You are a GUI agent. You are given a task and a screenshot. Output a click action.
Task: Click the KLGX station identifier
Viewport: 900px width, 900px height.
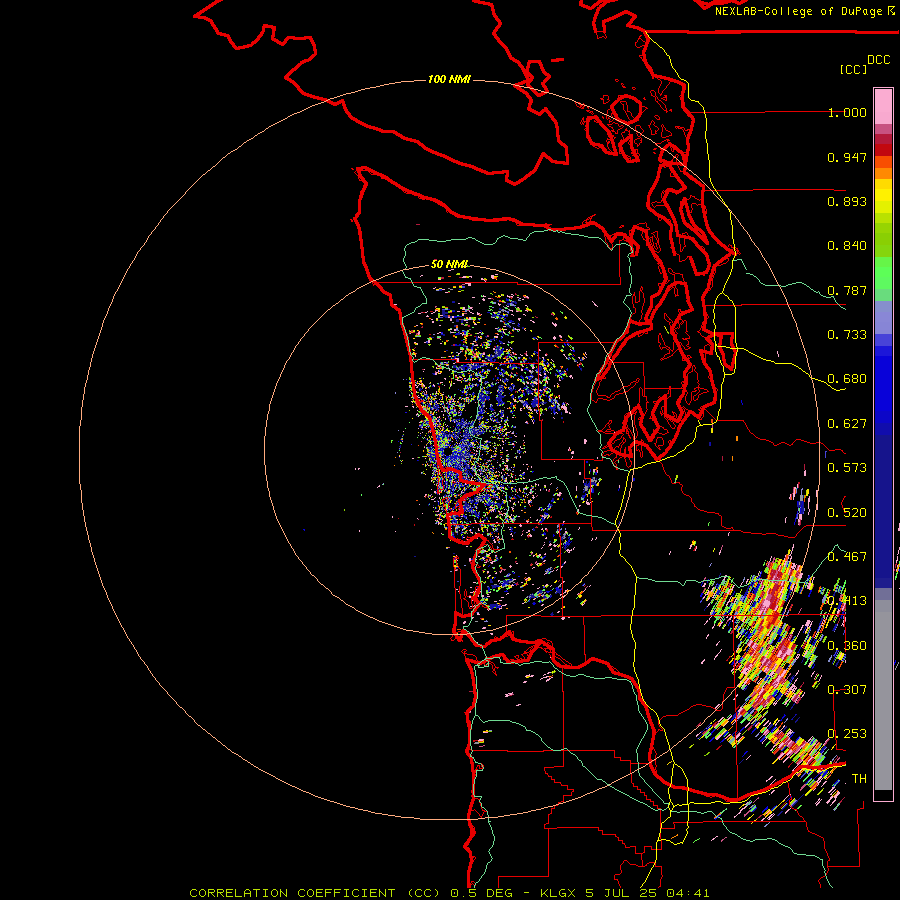point(557,893)
